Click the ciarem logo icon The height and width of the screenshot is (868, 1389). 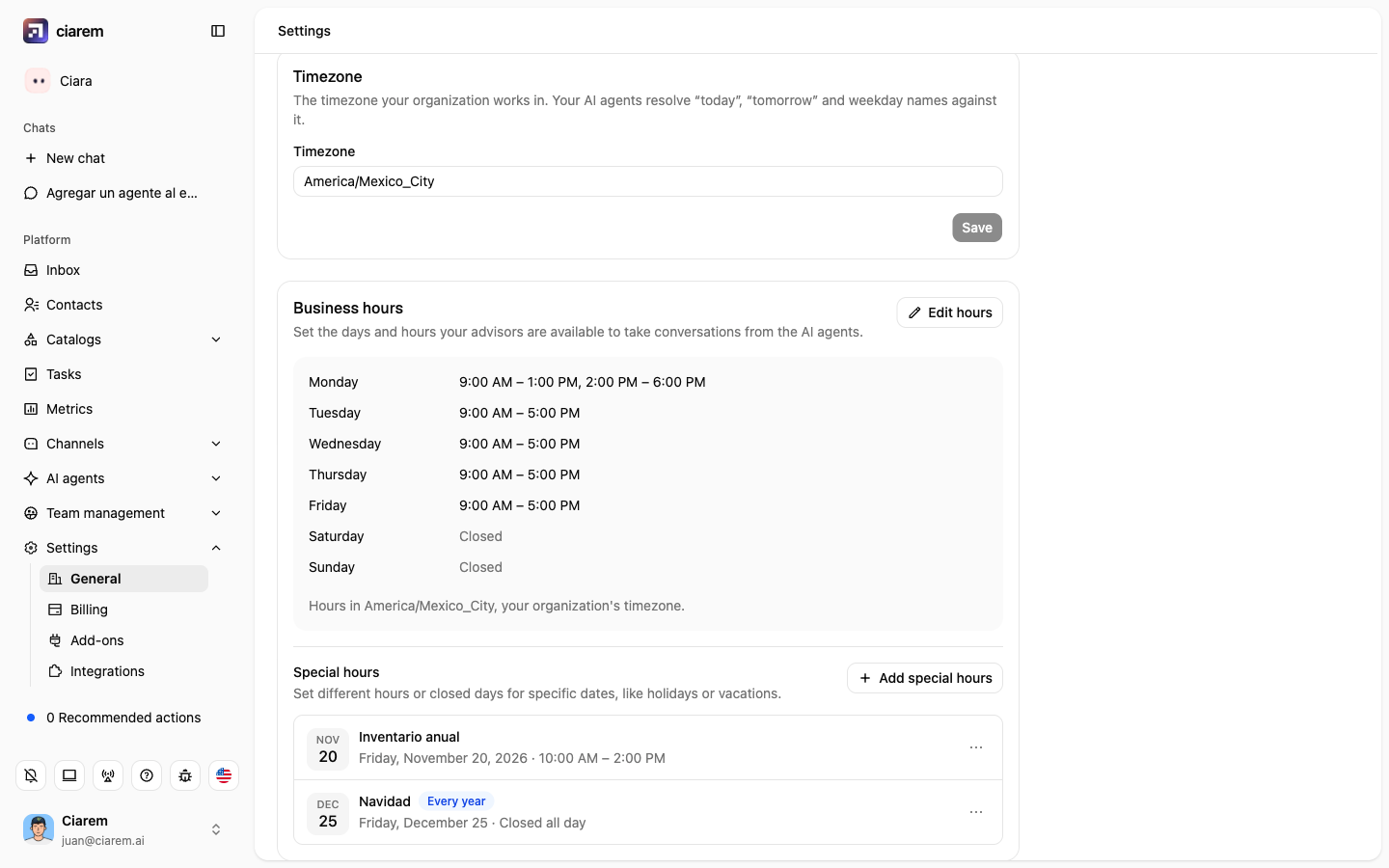pos(36,31)
